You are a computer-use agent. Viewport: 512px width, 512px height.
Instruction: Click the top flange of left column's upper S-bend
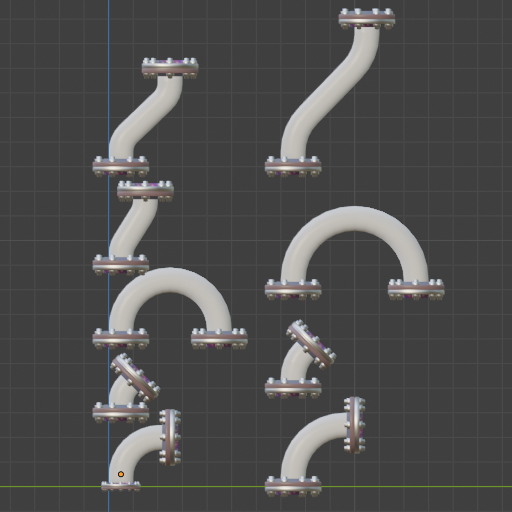[170, 68]
